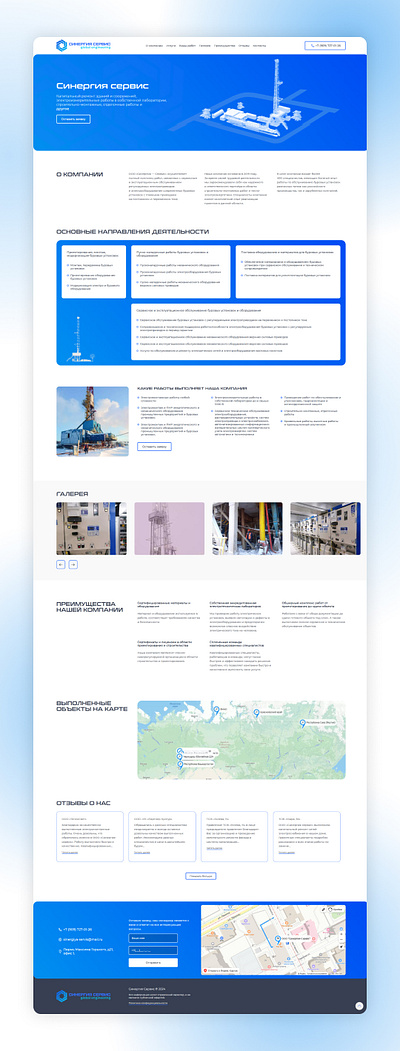The height and width of the screenshot is (1051, 400).
Task: Open the О компании menu item
Action: pos(152,46)
